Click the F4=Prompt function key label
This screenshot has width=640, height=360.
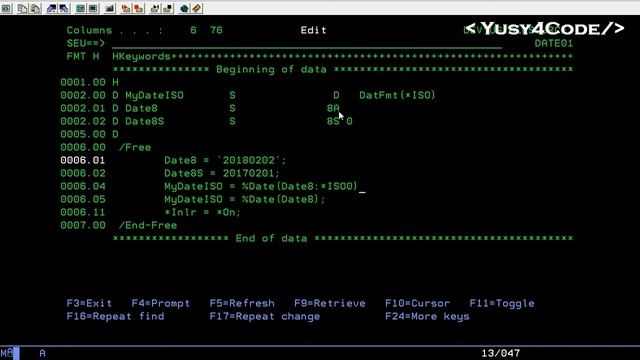point(161,303)
